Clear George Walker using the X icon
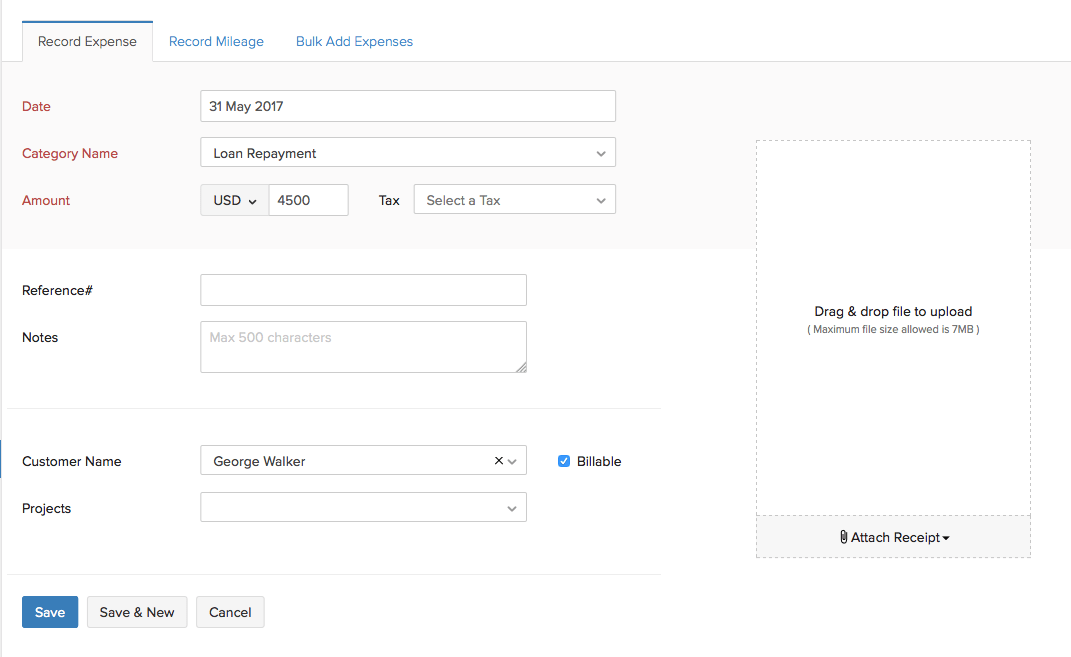This screenshot has width=1071, height=657. (x=499, y=461)
